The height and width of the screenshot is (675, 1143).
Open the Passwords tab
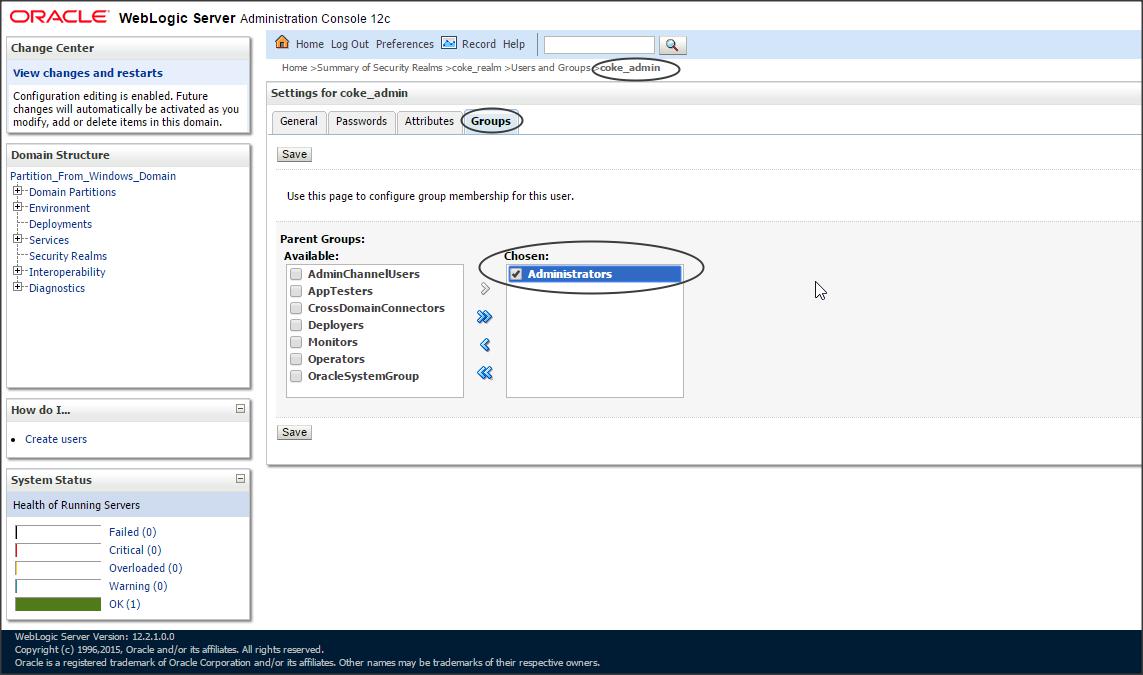coord(362,122)
